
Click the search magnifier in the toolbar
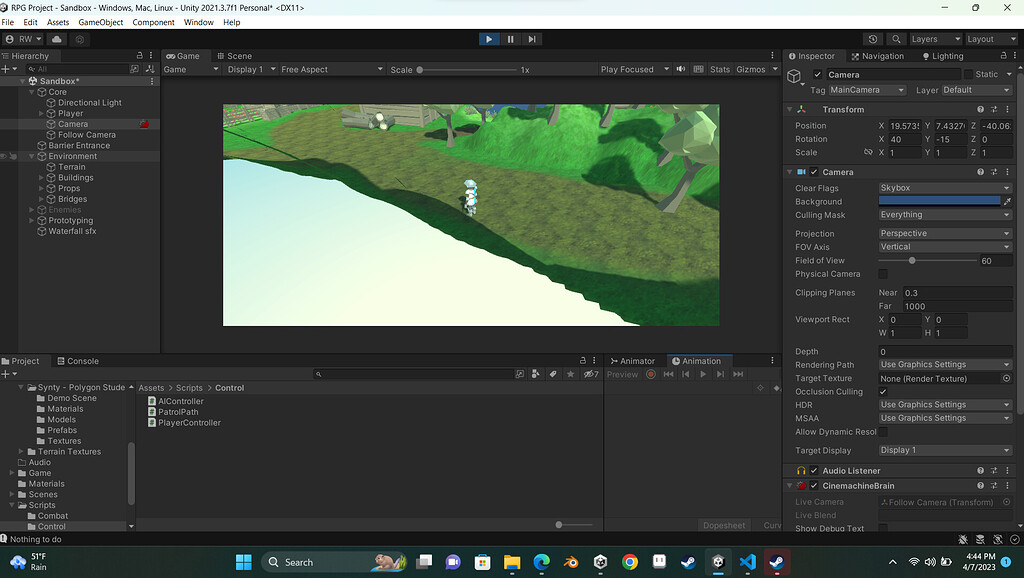coord(896,39)
